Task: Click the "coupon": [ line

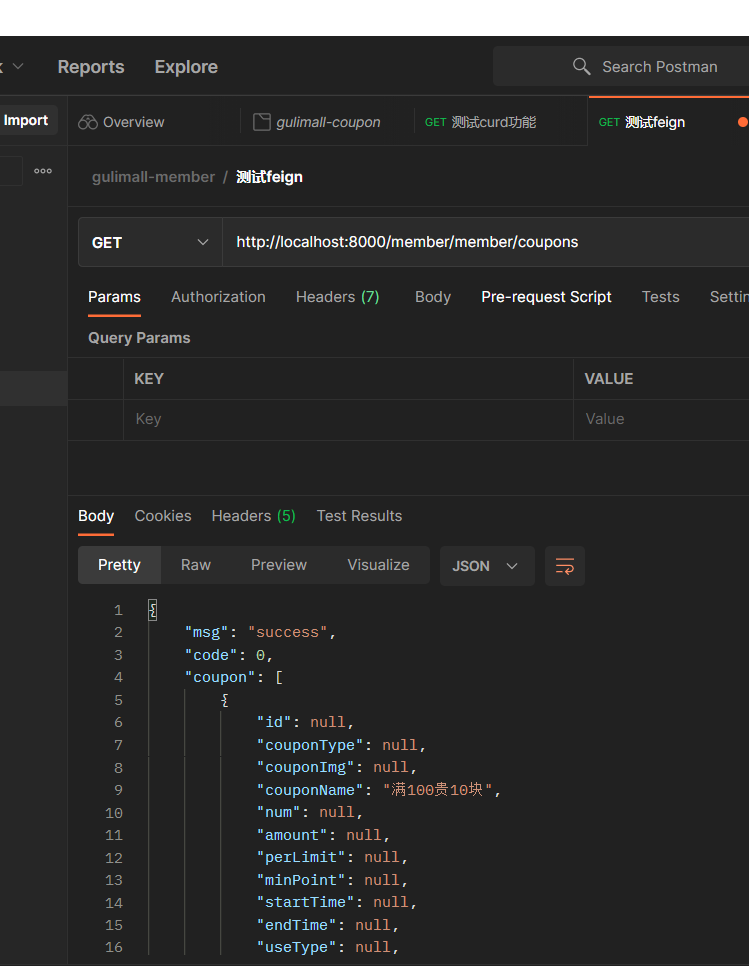Action: pos(233,678)
